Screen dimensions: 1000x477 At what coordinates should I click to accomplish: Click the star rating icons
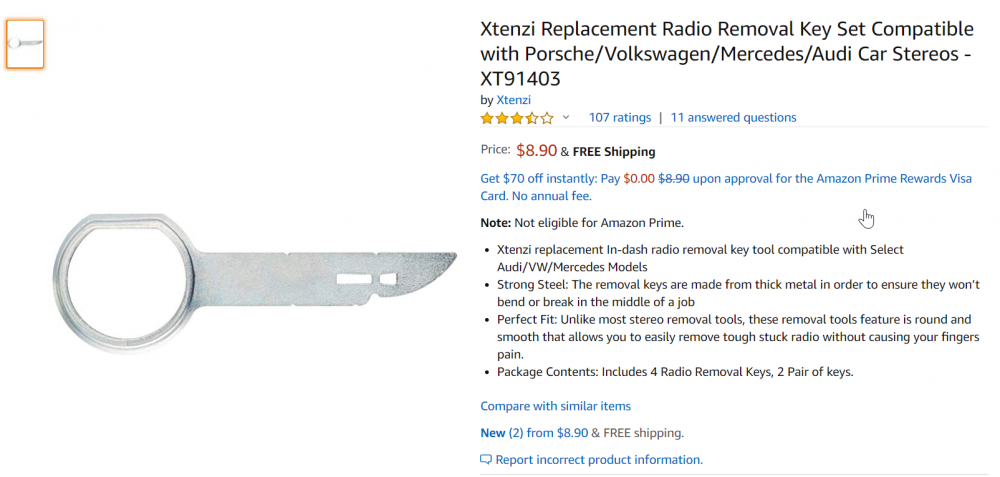click(517, 118)
